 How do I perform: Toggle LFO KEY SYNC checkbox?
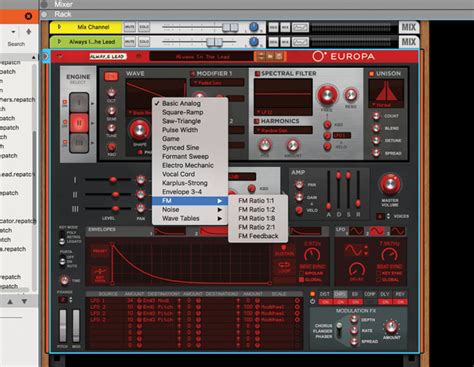[x=379, y=273]
